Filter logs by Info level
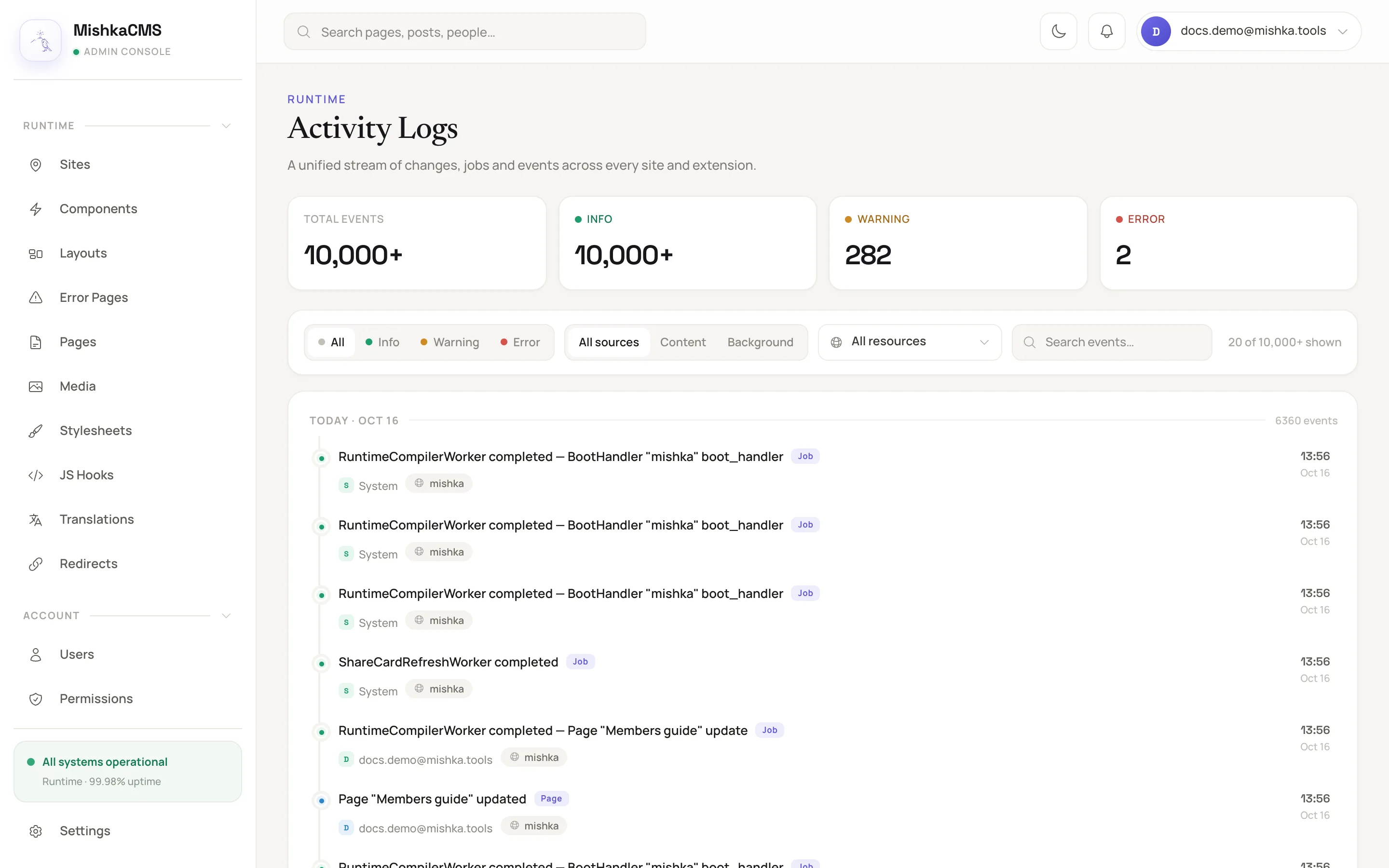The image size is (1389, 868). 382,342
